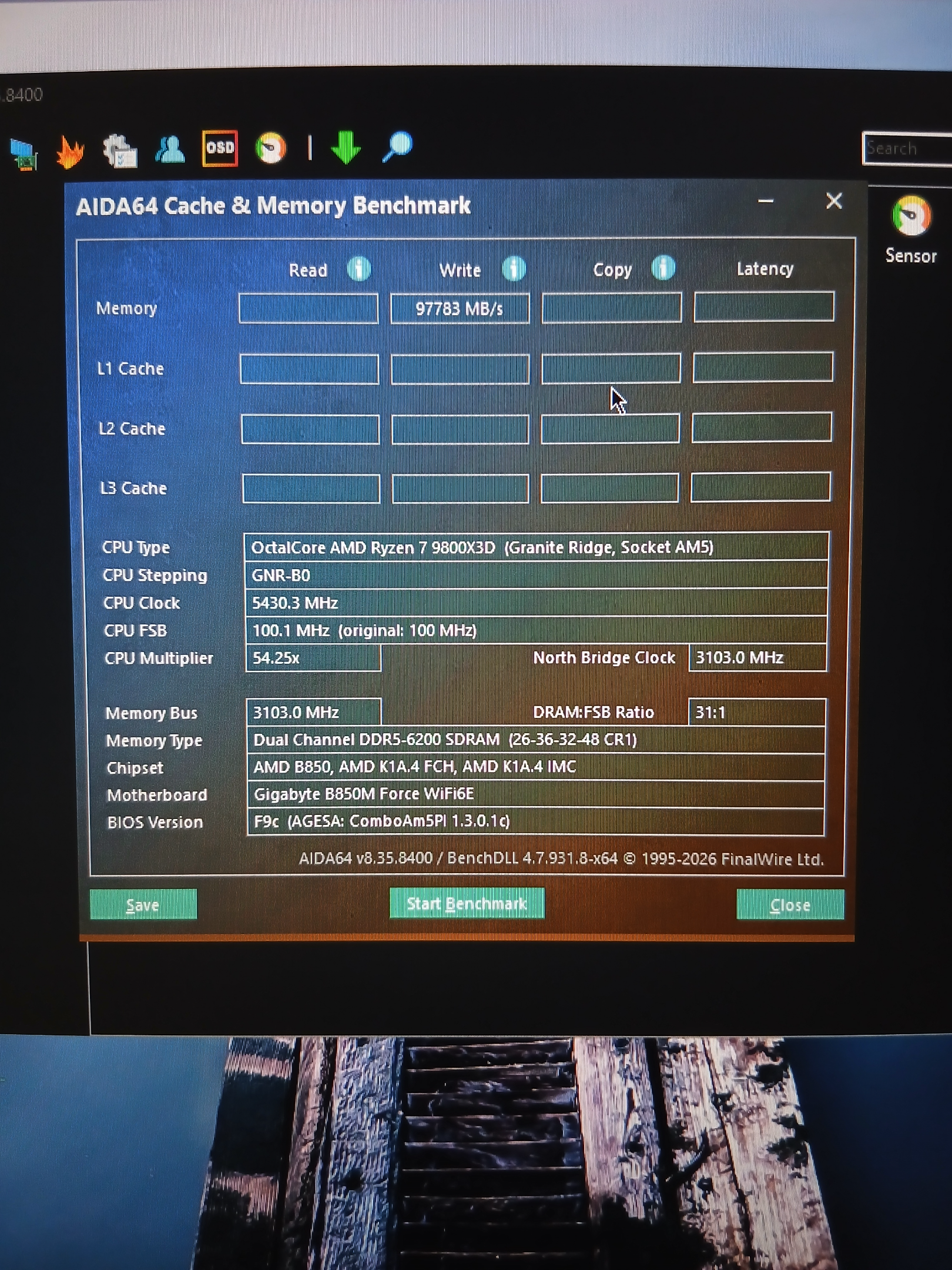Screen dimensions: 952x1270
Task: Open the Sensor gauge icon on right
Action: click(x=911, y=216)
